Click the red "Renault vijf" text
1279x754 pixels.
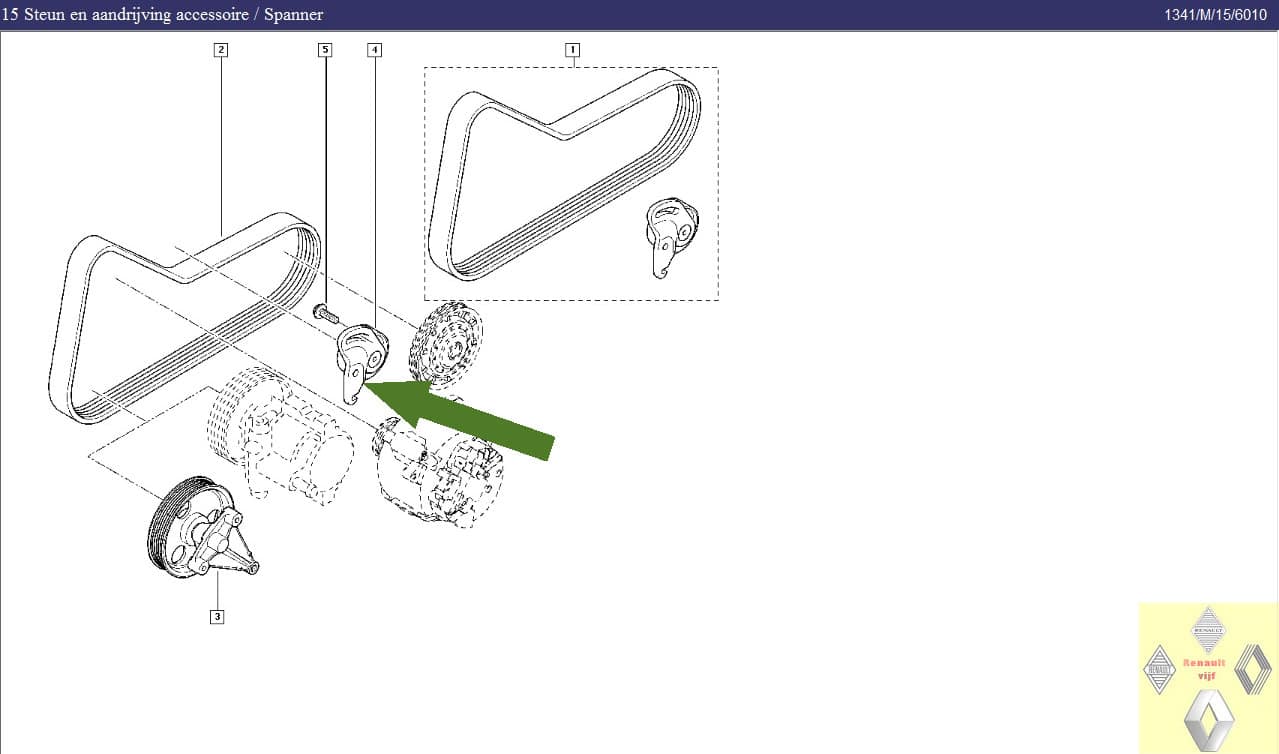pyautogui.click(x=1204, y=669)
